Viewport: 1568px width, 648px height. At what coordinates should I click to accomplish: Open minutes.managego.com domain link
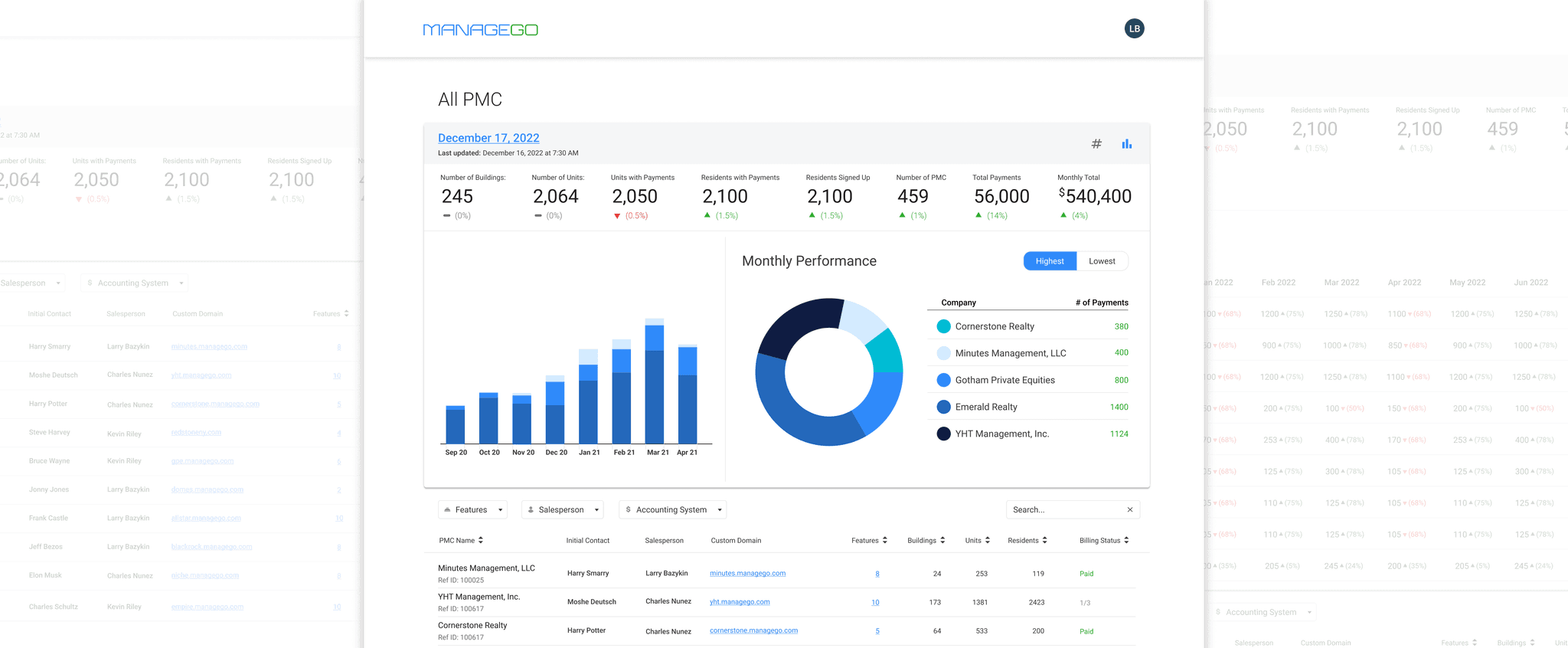[x=747, y=573]
